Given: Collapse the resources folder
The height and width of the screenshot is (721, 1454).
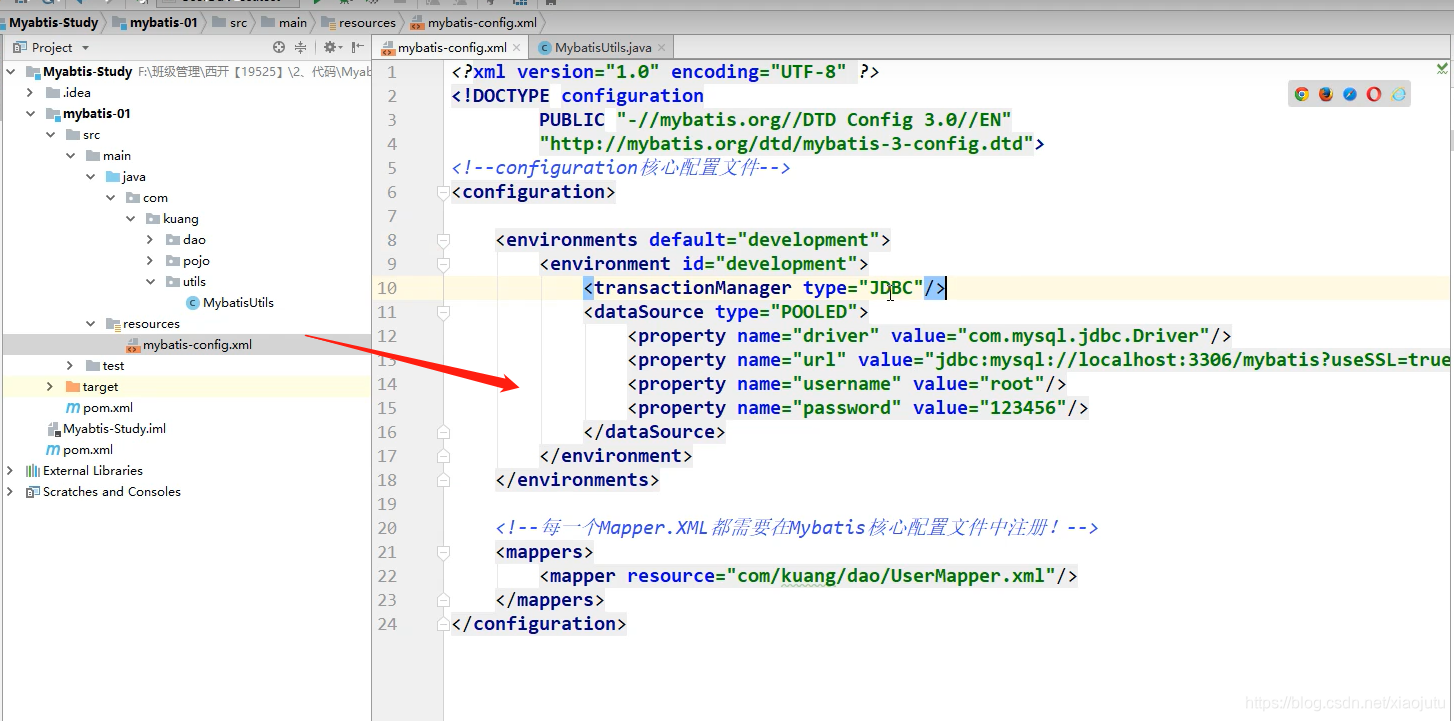Looking at the screenshot, I should (x=90, y=323).
